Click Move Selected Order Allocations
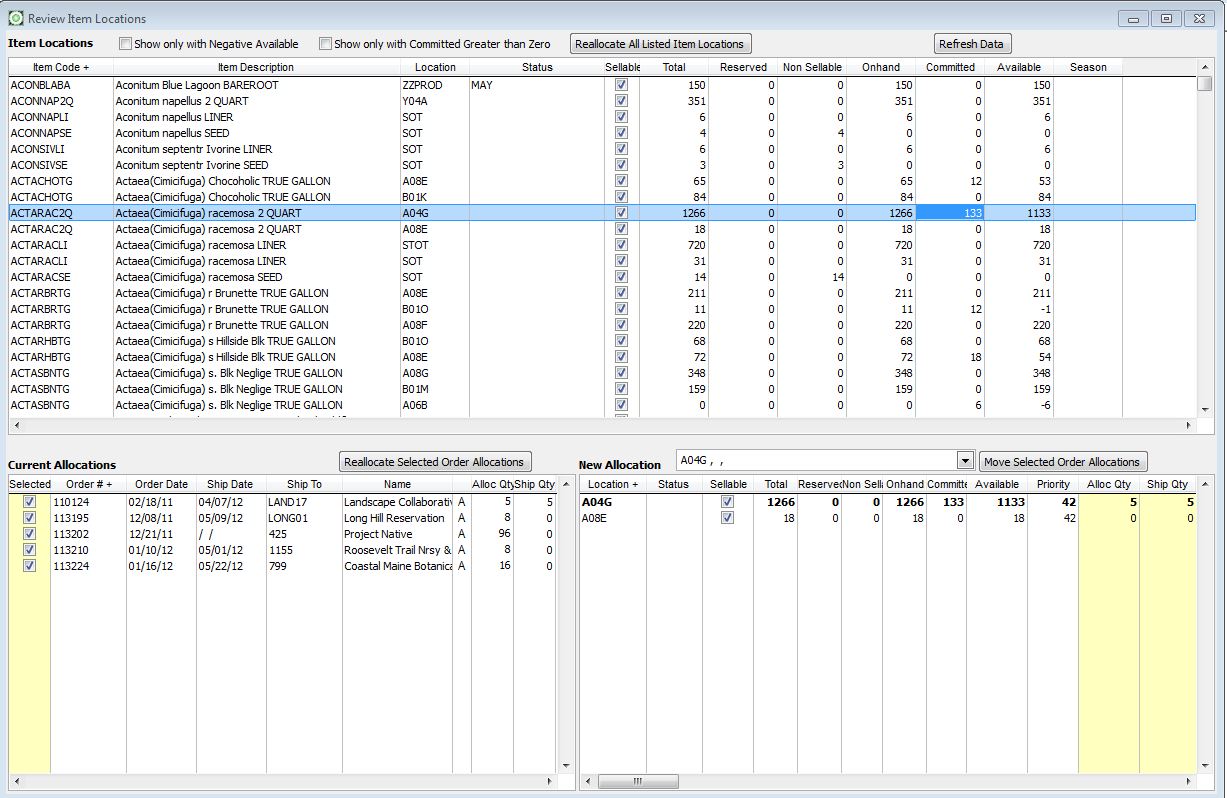The width and height of the screenshot is (1227, 798). coord(1062,462)
